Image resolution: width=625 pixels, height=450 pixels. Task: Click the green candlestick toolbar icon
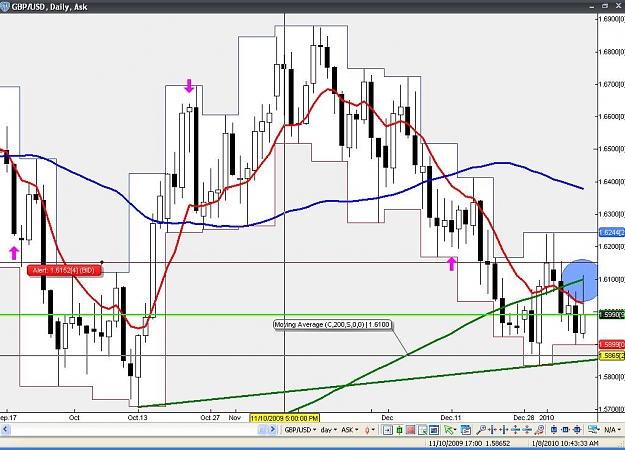[399, 430]
